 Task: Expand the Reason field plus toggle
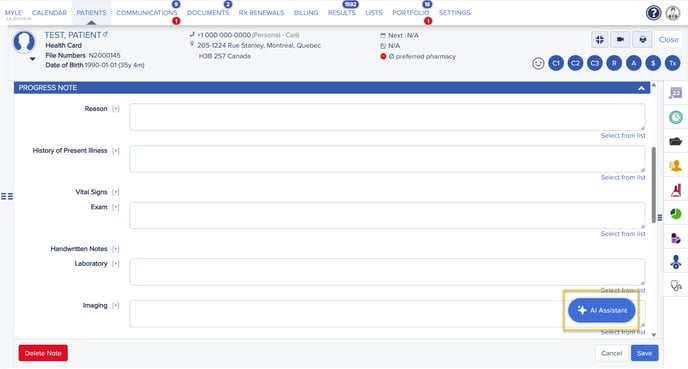click(x=115, y=109)
